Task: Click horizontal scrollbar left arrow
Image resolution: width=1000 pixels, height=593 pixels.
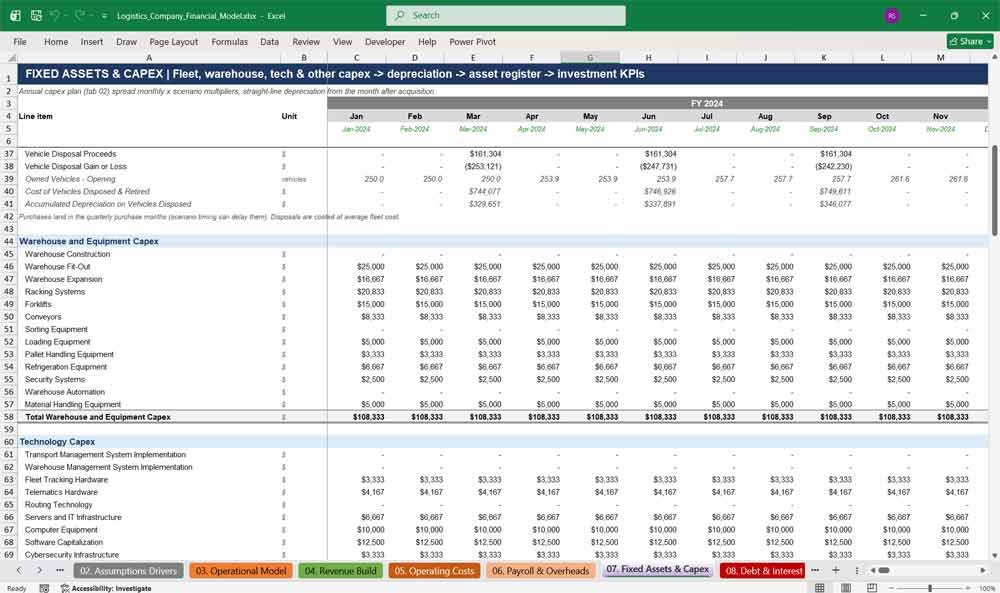Action: click(873, 571)
